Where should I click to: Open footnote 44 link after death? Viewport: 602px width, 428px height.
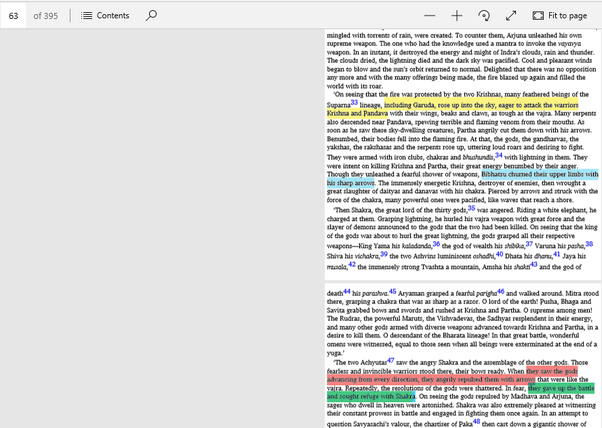point(347,291)
